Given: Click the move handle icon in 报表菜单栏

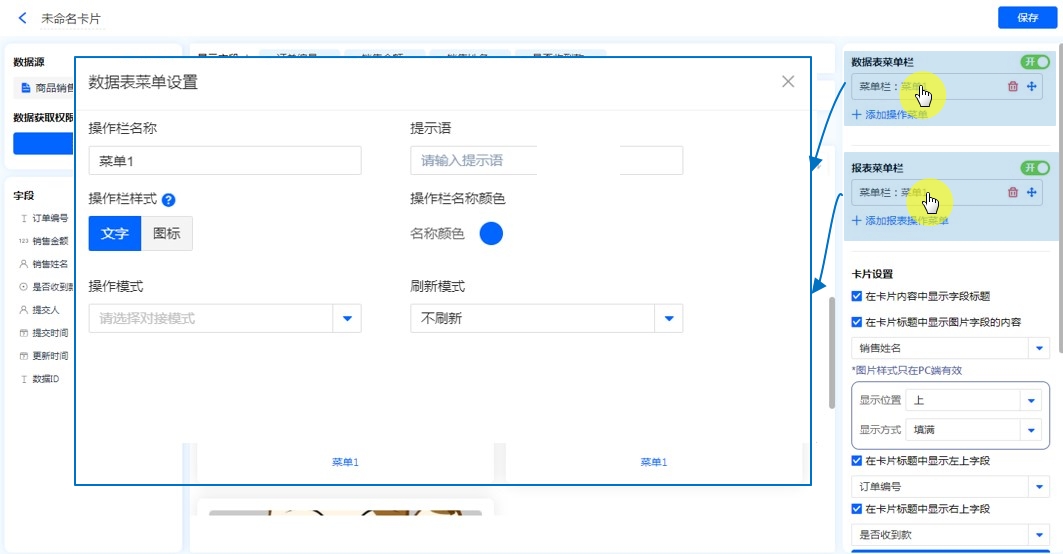Looking at the screenshot, I should [1032, 192].
